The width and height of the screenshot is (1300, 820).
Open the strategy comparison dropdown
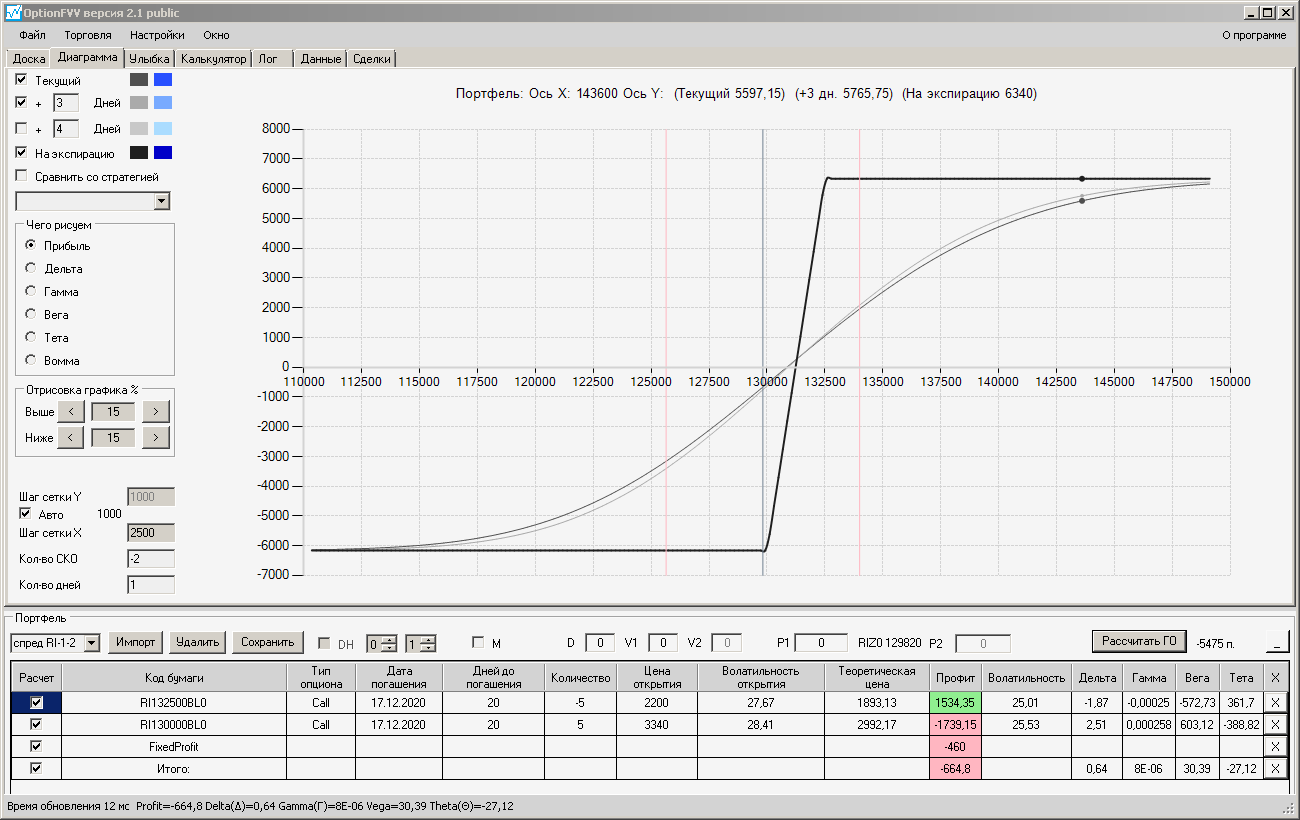click(x=162, y=202)
